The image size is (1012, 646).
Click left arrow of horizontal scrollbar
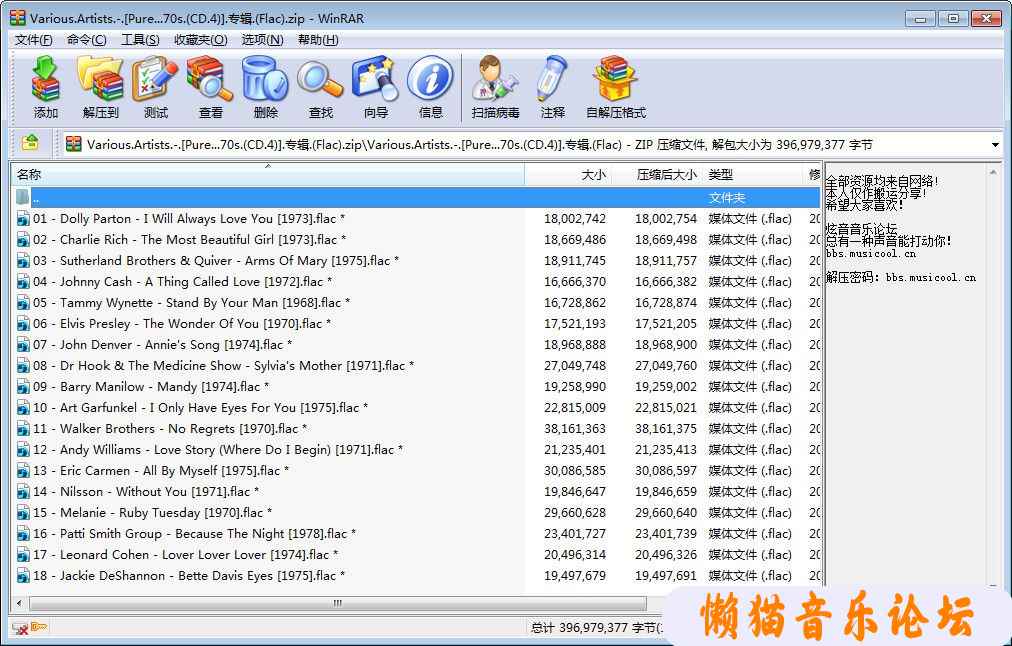[19, 603]
